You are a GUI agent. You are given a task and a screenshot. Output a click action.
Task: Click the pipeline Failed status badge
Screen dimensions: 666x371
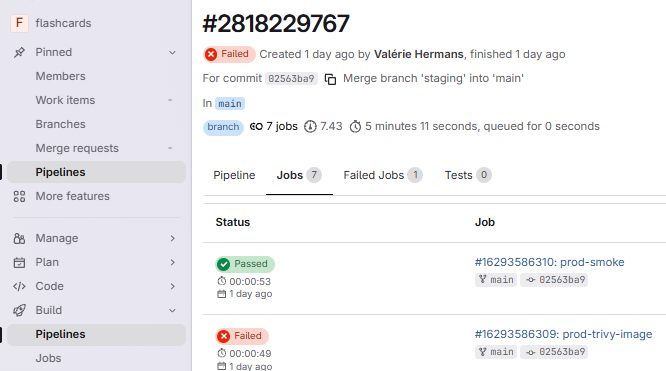pyautogui.click(x=229, y=54)
